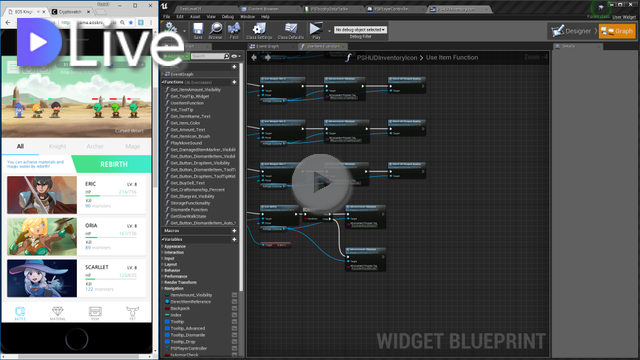Expand the Render Transform category

coord(180,282)
